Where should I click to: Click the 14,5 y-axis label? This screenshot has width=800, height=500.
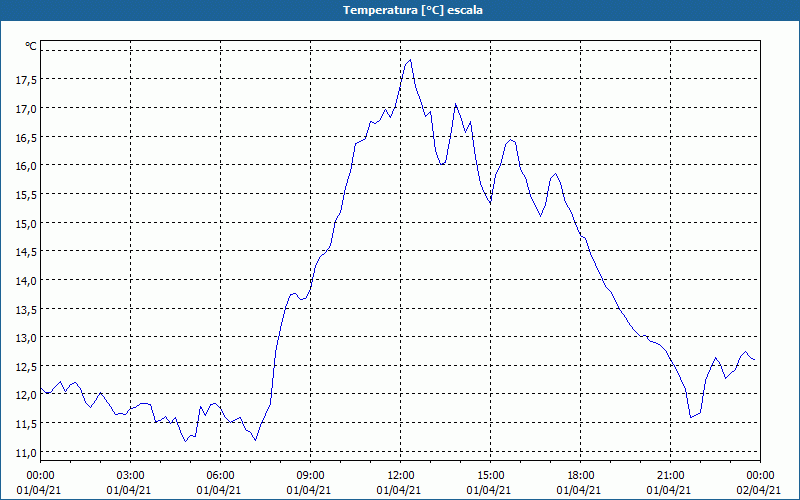coord(26,252)
